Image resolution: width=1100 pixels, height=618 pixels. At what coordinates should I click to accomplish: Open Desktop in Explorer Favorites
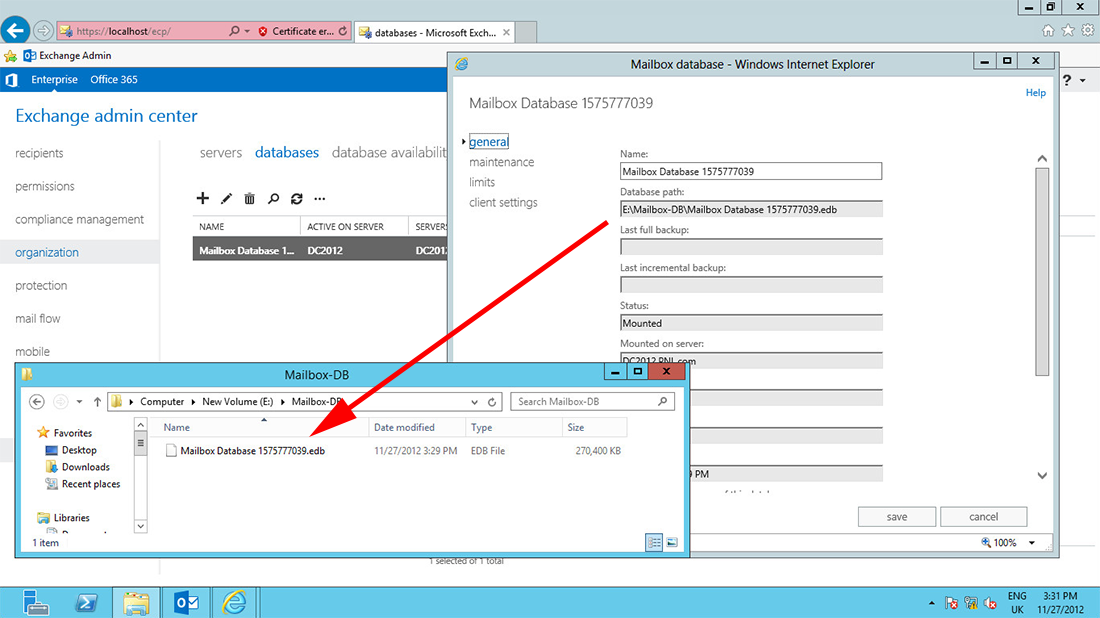(79, 450)
